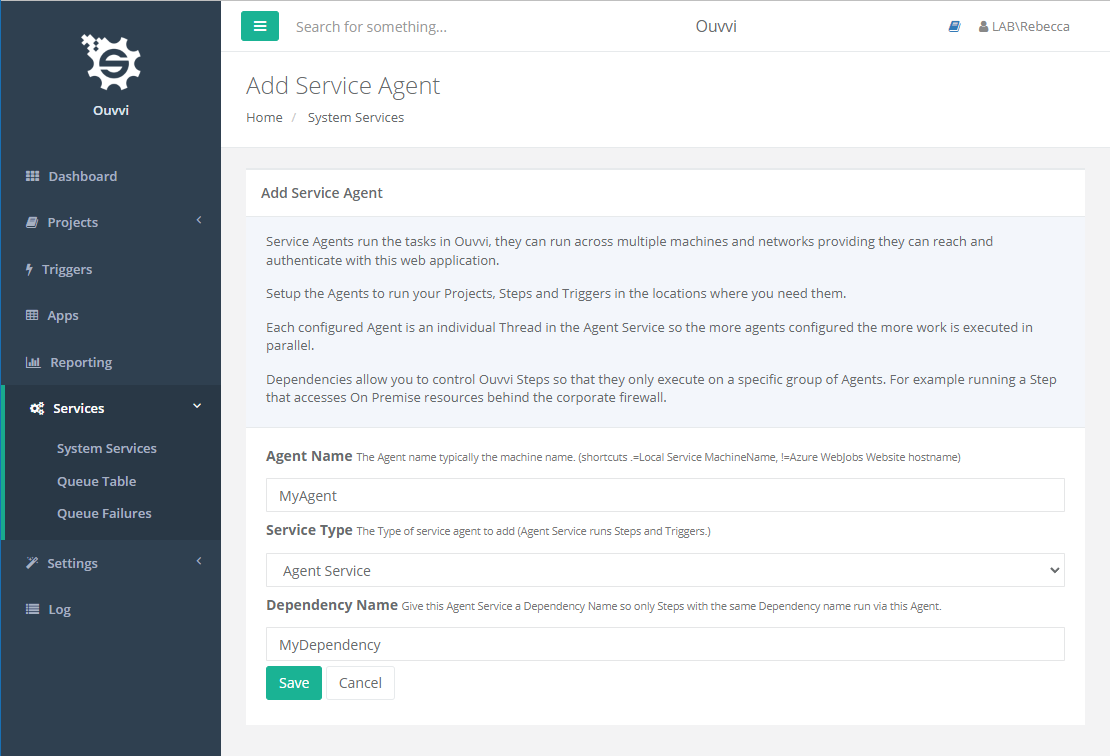The width and height of the screenshot is (1110, 756).
Task: Click the Dashboard grid icon
Action: tap(33, 176)
